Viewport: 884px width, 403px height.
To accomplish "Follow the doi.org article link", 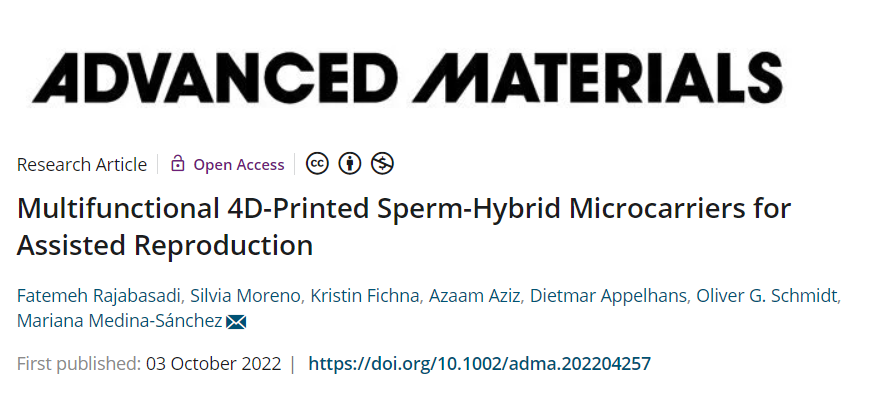I will point(479,364).
